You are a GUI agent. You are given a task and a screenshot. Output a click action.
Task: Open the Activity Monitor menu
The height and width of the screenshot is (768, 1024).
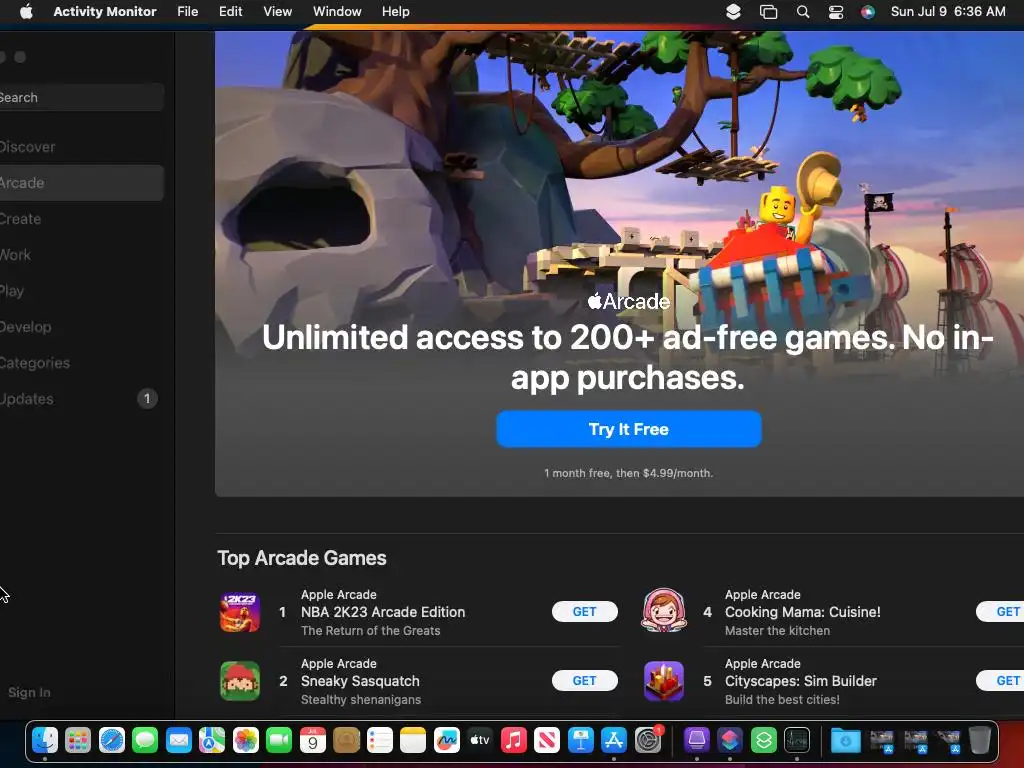(104, 11)
